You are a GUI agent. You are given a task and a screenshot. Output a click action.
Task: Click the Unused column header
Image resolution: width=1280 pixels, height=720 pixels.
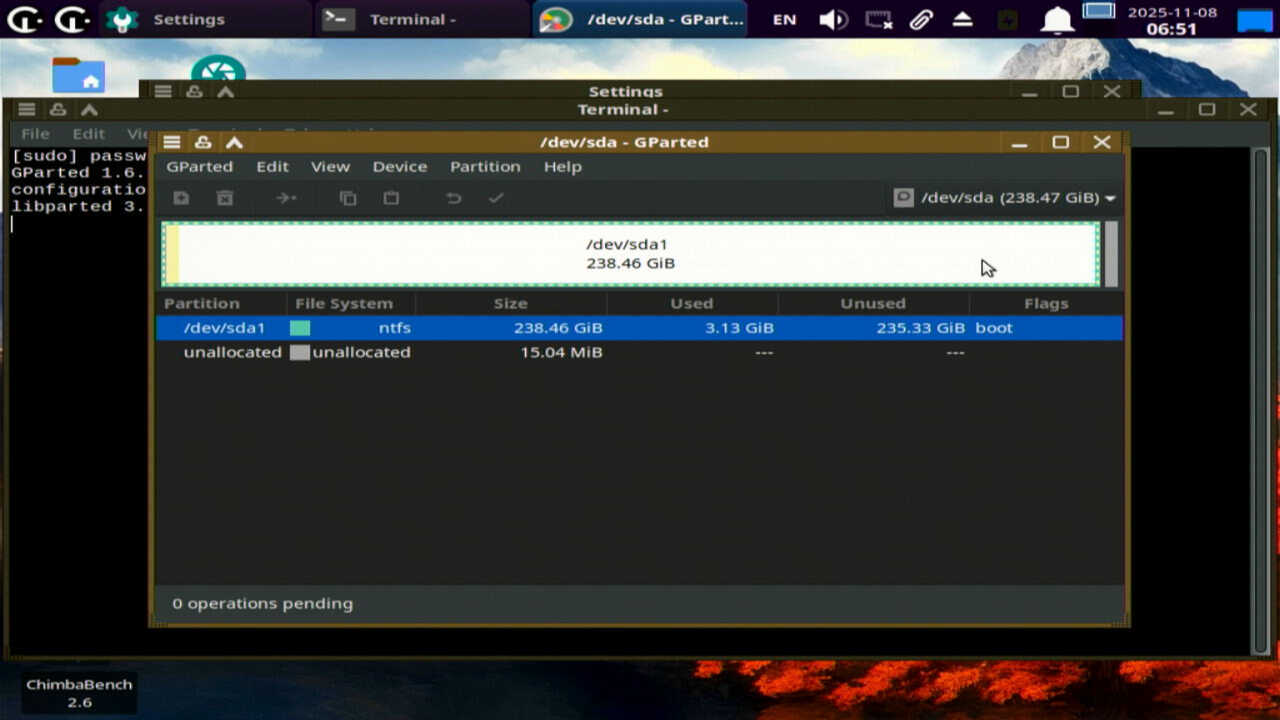873,303
